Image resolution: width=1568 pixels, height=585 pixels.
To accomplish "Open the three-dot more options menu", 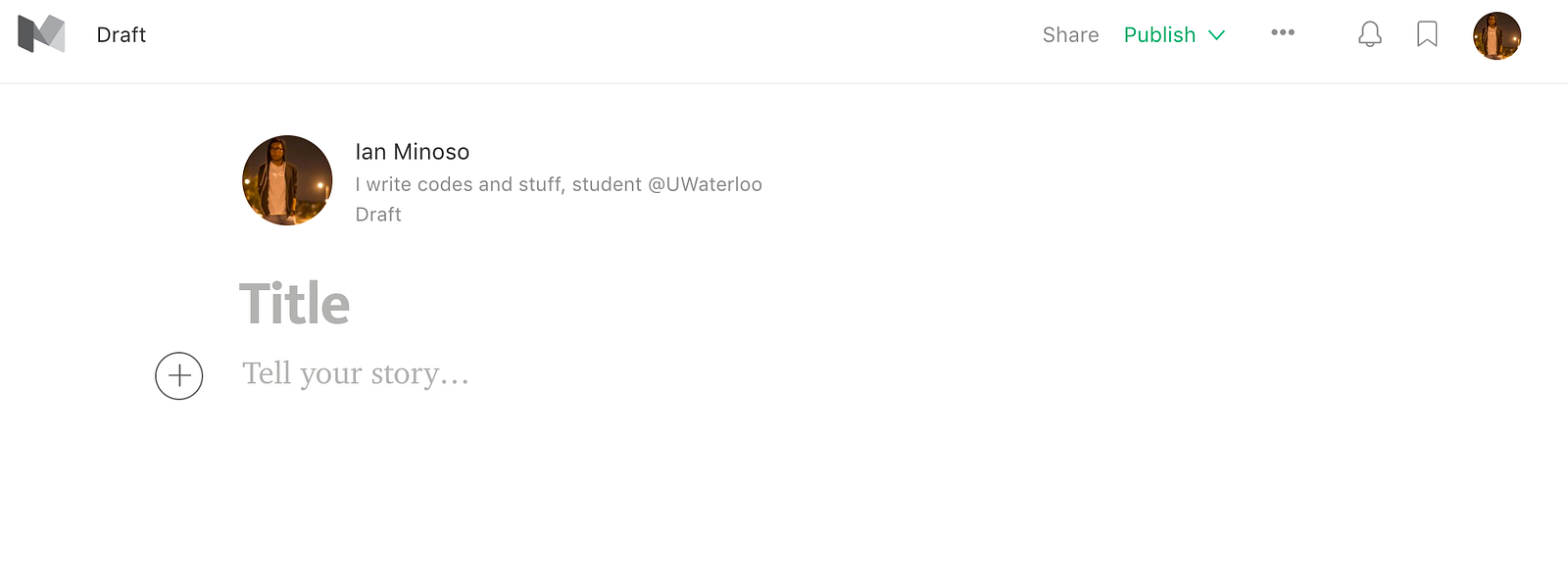I will tap(1283, 33).
